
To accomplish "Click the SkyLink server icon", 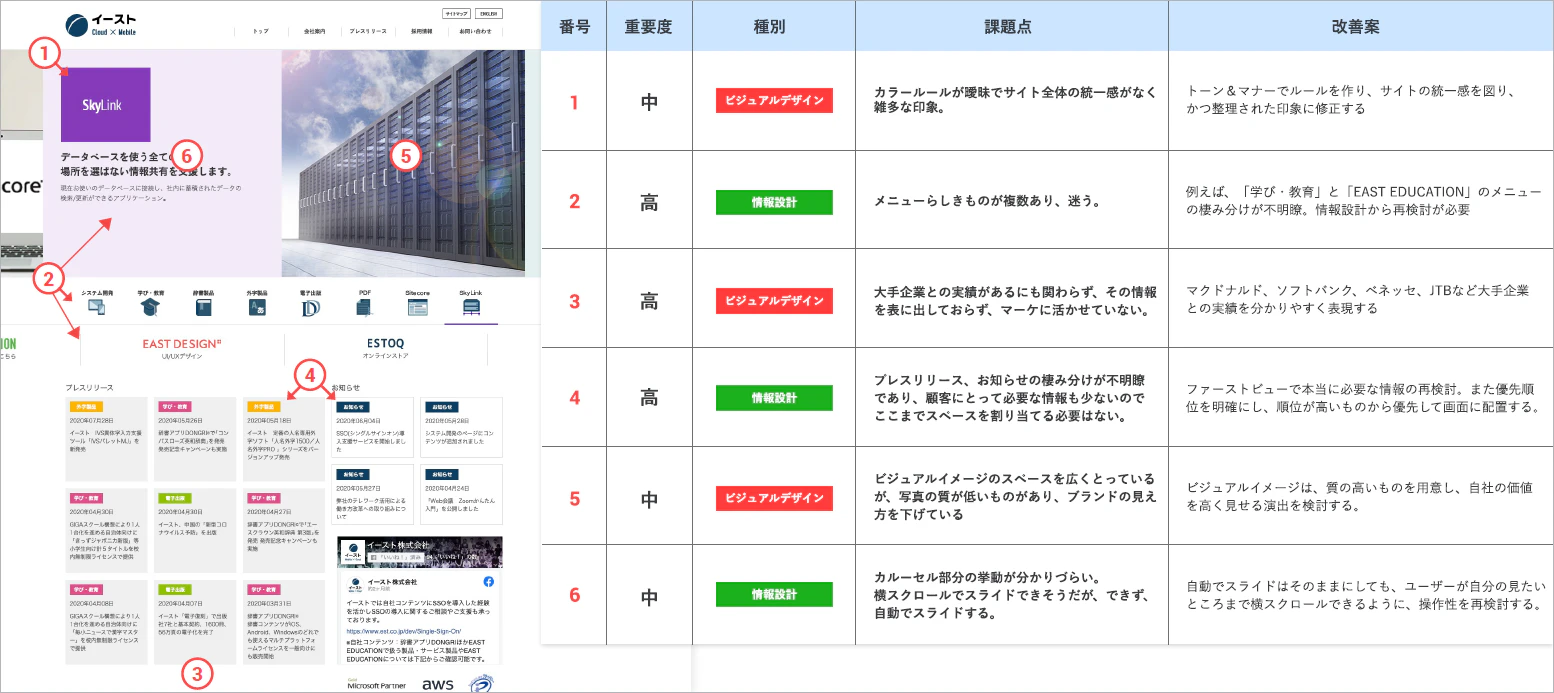I will (471, 309).
